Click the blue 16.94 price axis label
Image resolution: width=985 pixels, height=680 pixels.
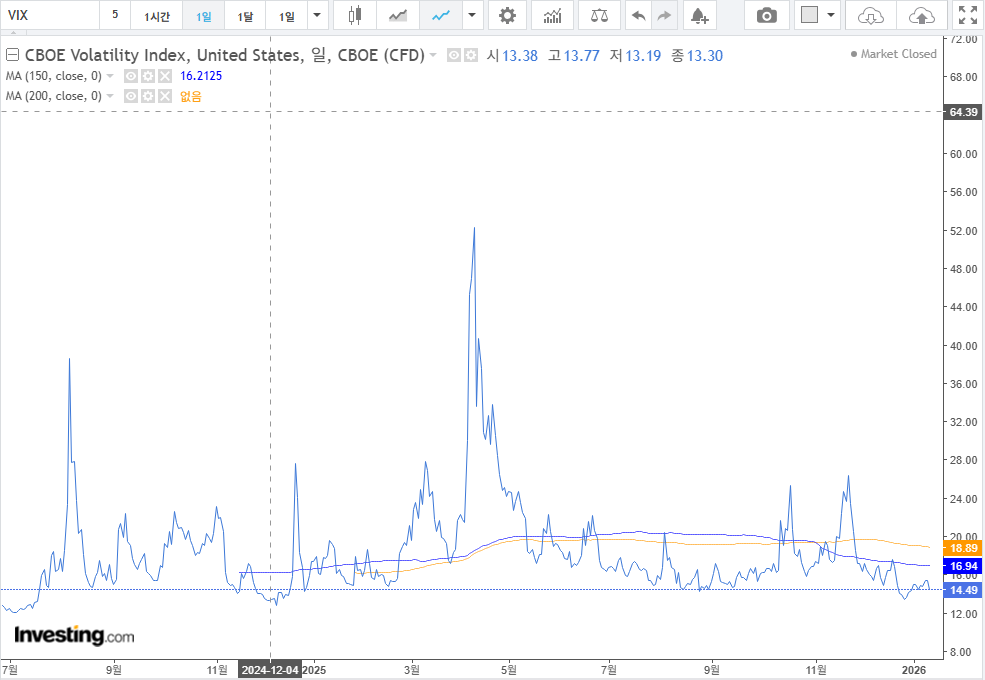pos(963,566)
